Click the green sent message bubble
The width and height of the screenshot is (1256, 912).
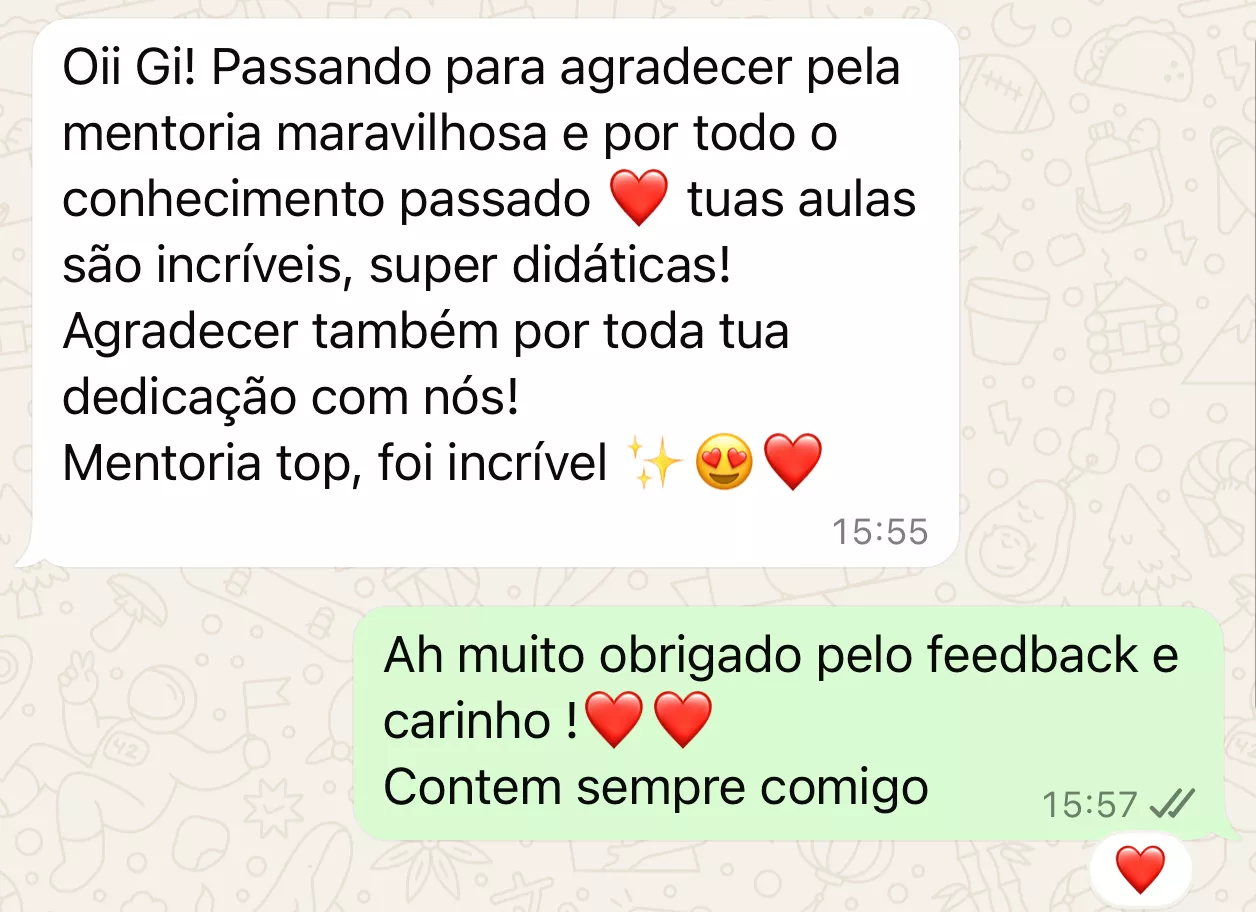(789, 722)
